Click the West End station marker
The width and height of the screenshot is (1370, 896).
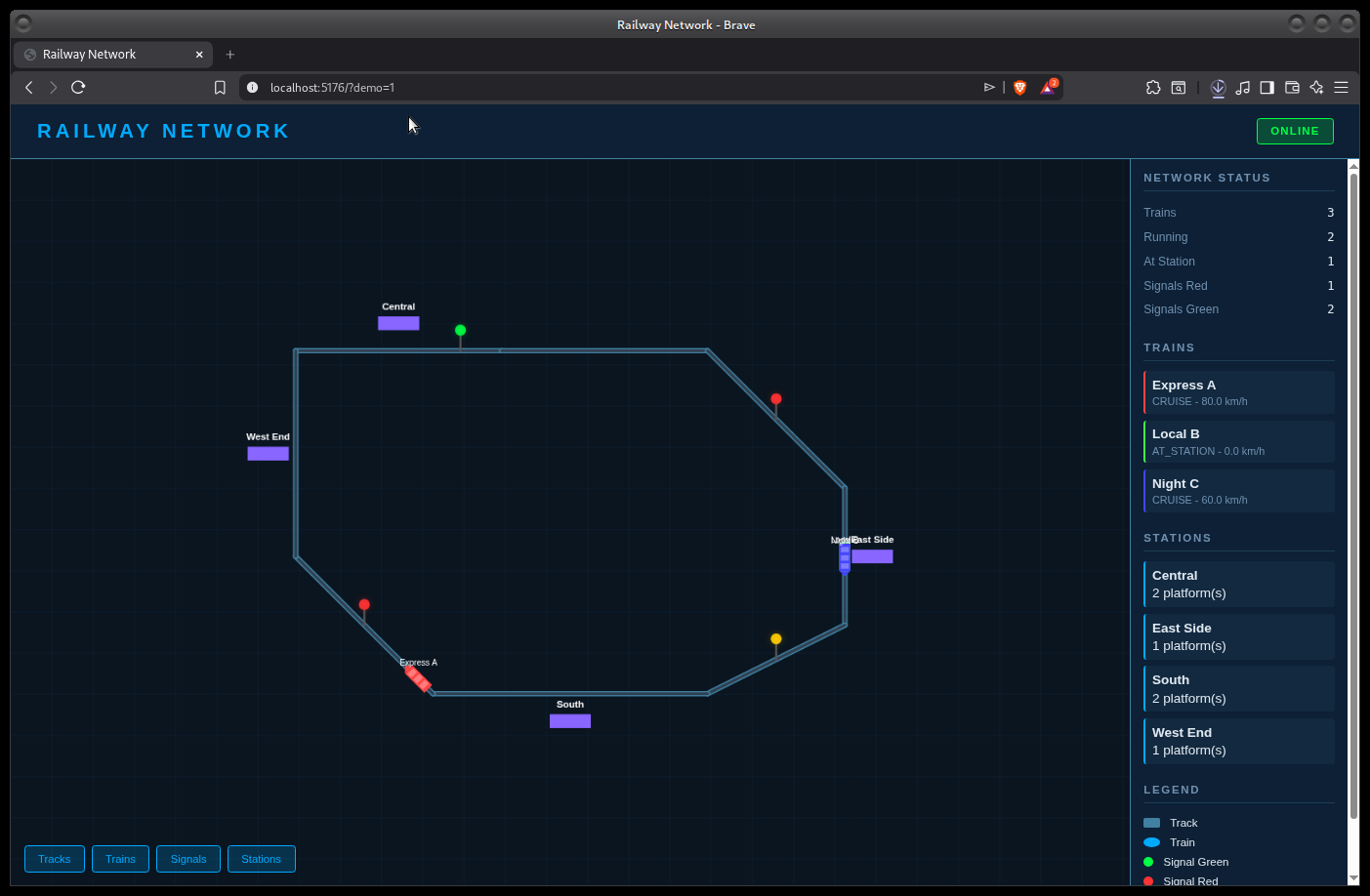tap(268, 454)
